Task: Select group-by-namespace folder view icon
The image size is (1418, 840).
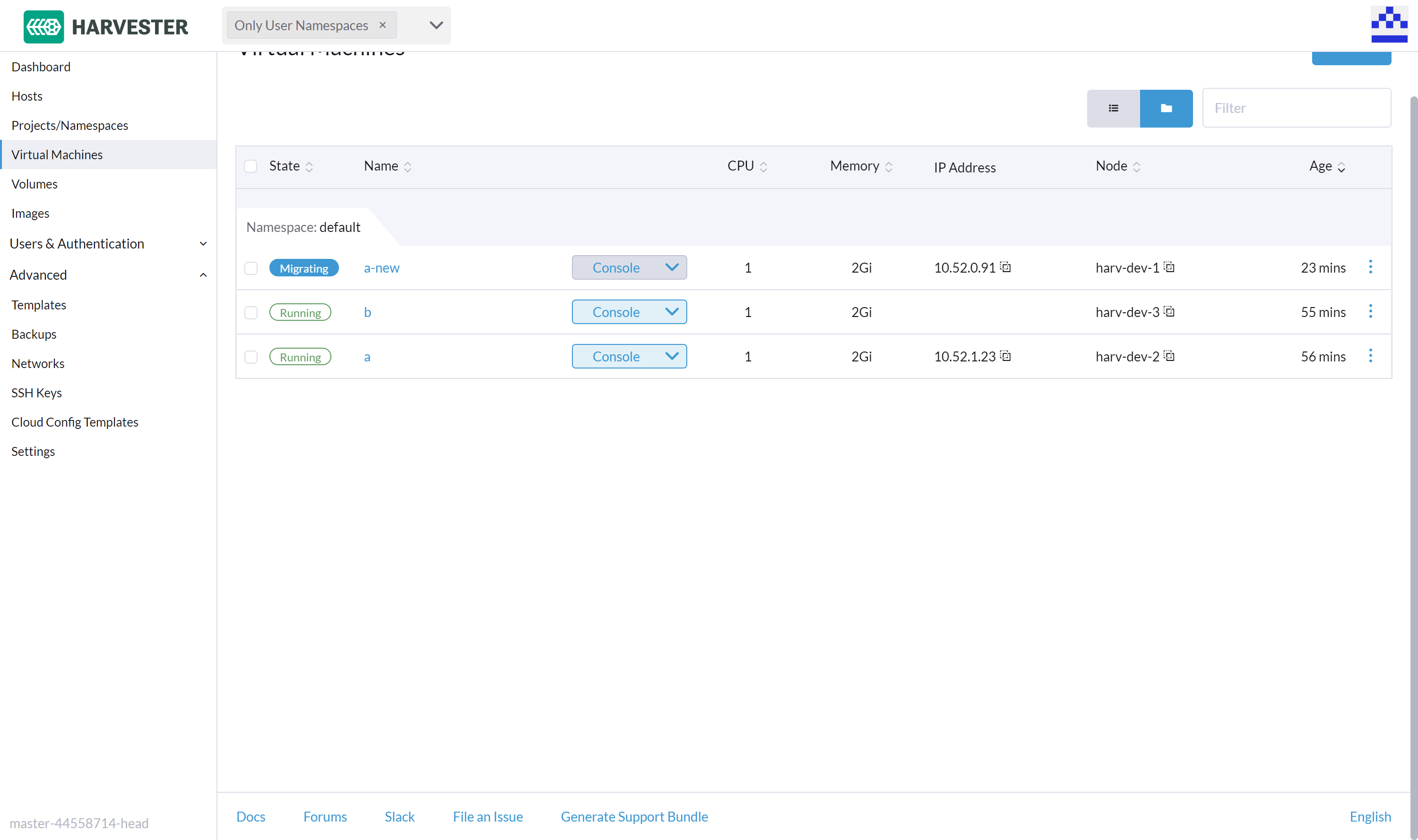Action: [1166, 108]
